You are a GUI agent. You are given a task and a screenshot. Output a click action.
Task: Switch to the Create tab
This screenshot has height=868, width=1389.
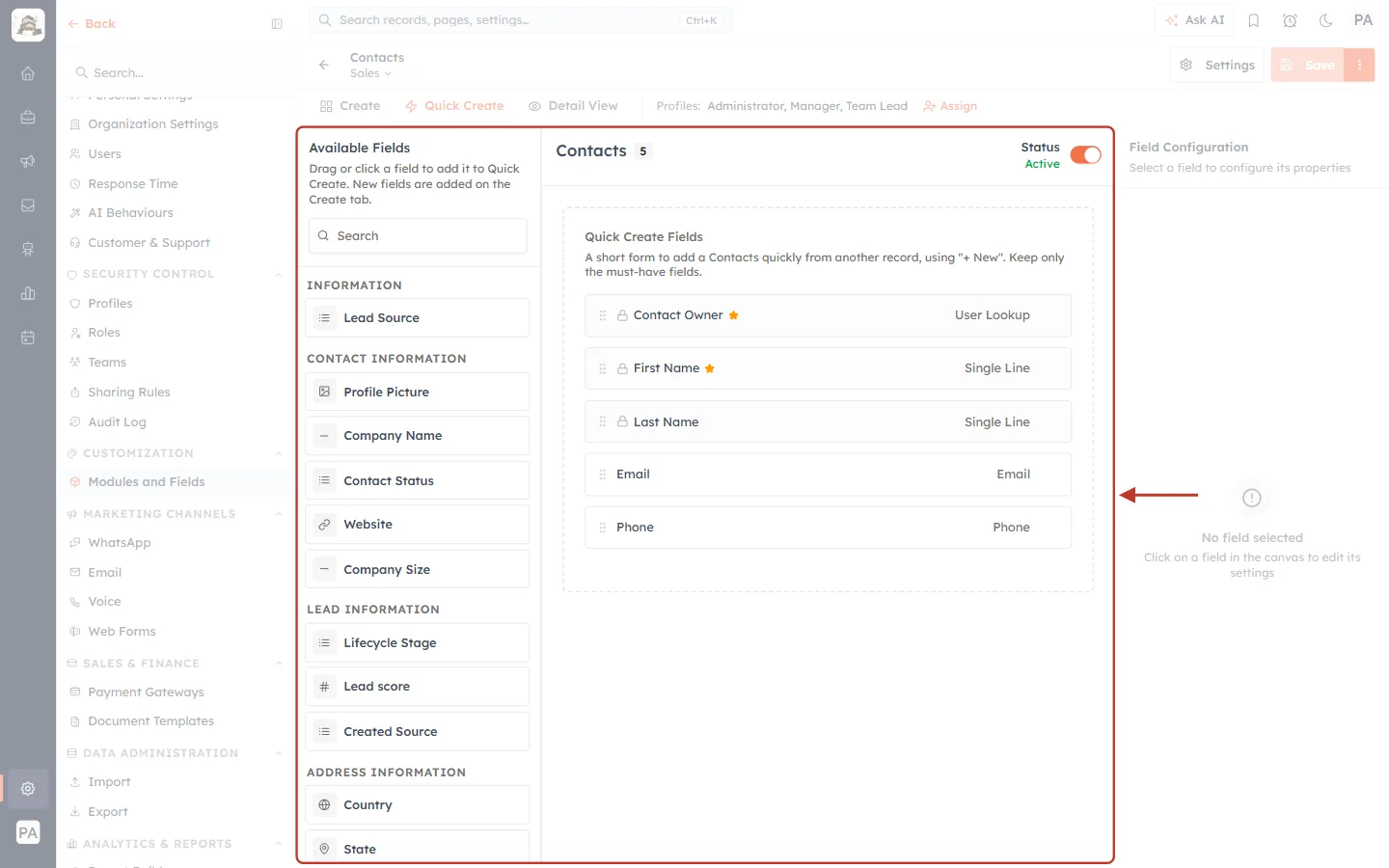350,106
